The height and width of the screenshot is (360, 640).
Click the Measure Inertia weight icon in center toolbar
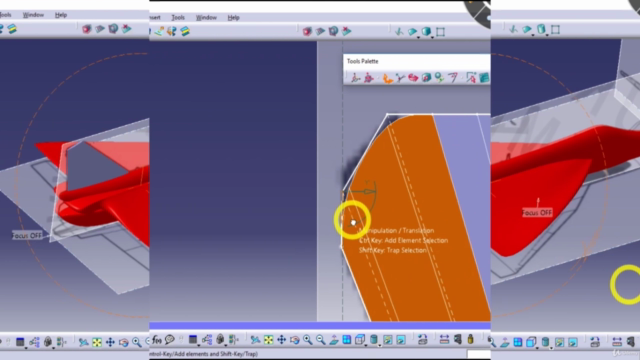click(470, 339)
